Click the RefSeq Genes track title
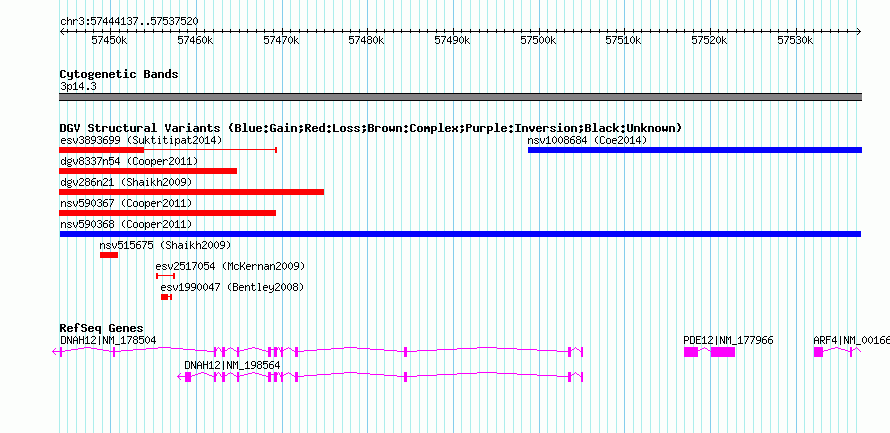 click(102, 329)
